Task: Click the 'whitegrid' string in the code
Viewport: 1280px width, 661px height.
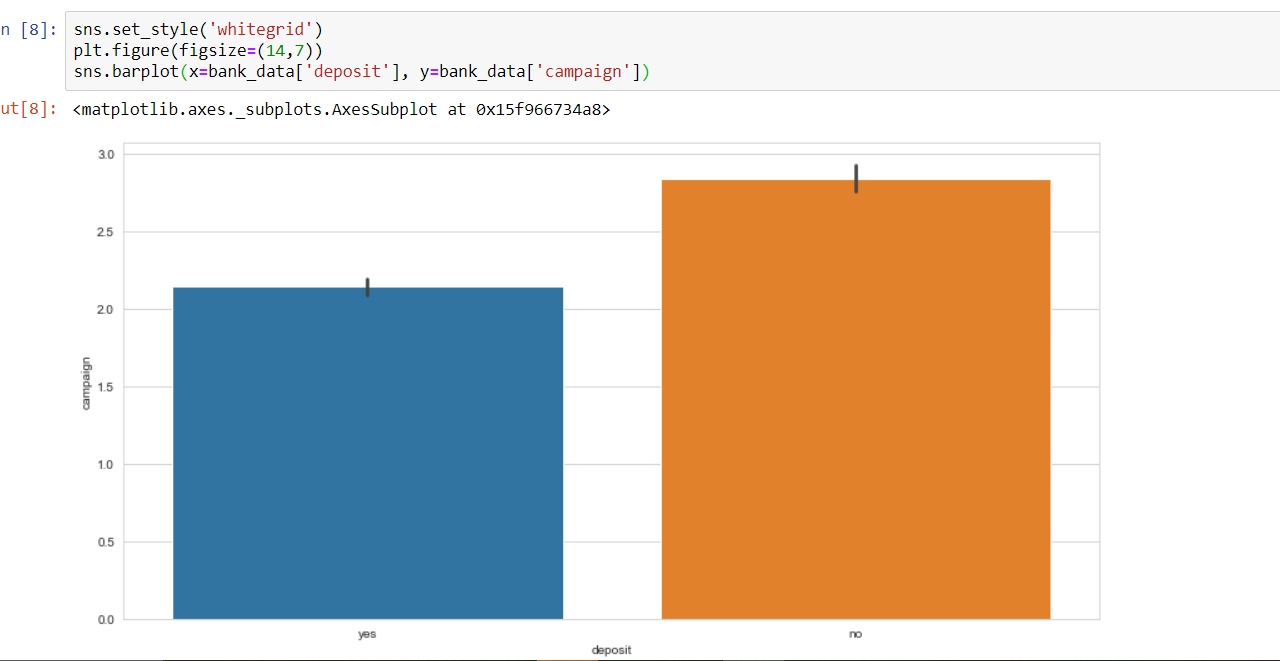Action: pyautogui.click(x=262, y=29)
